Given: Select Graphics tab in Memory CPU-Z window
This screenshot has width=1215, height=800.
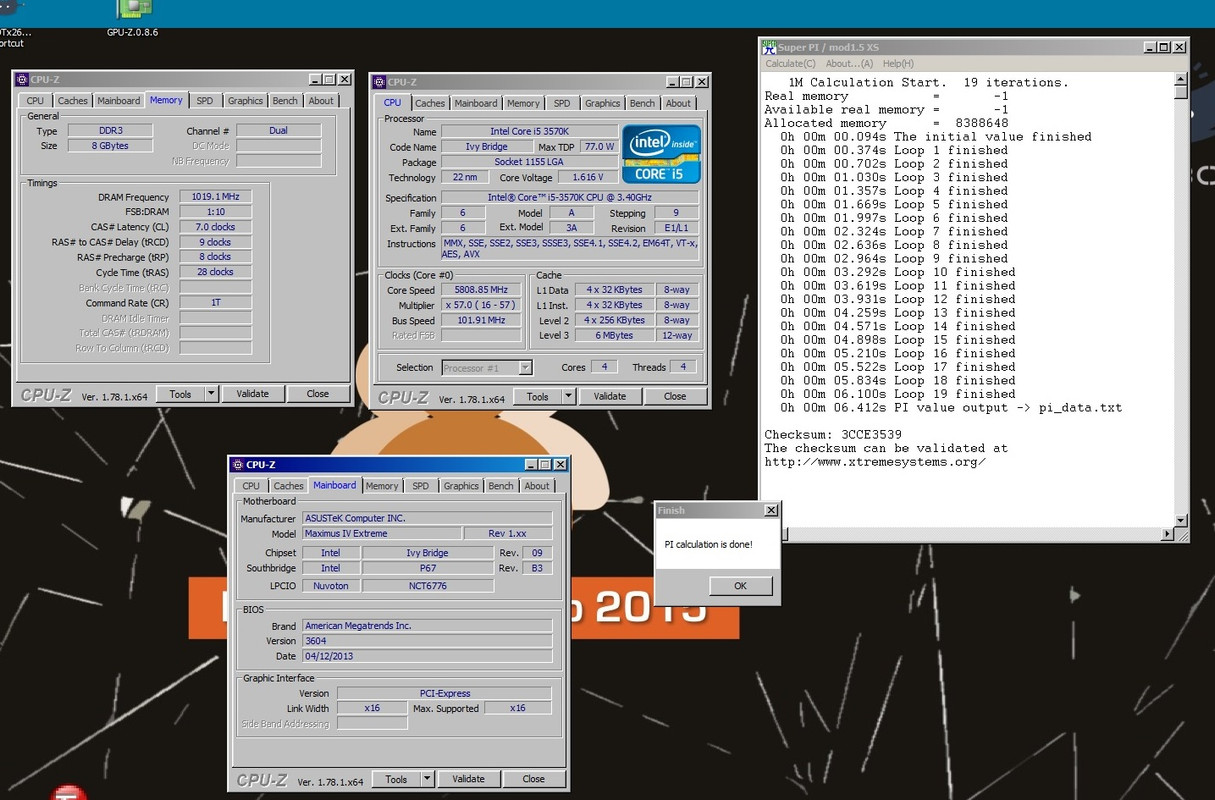Looking at the screenshot, I should coord(245,101).
